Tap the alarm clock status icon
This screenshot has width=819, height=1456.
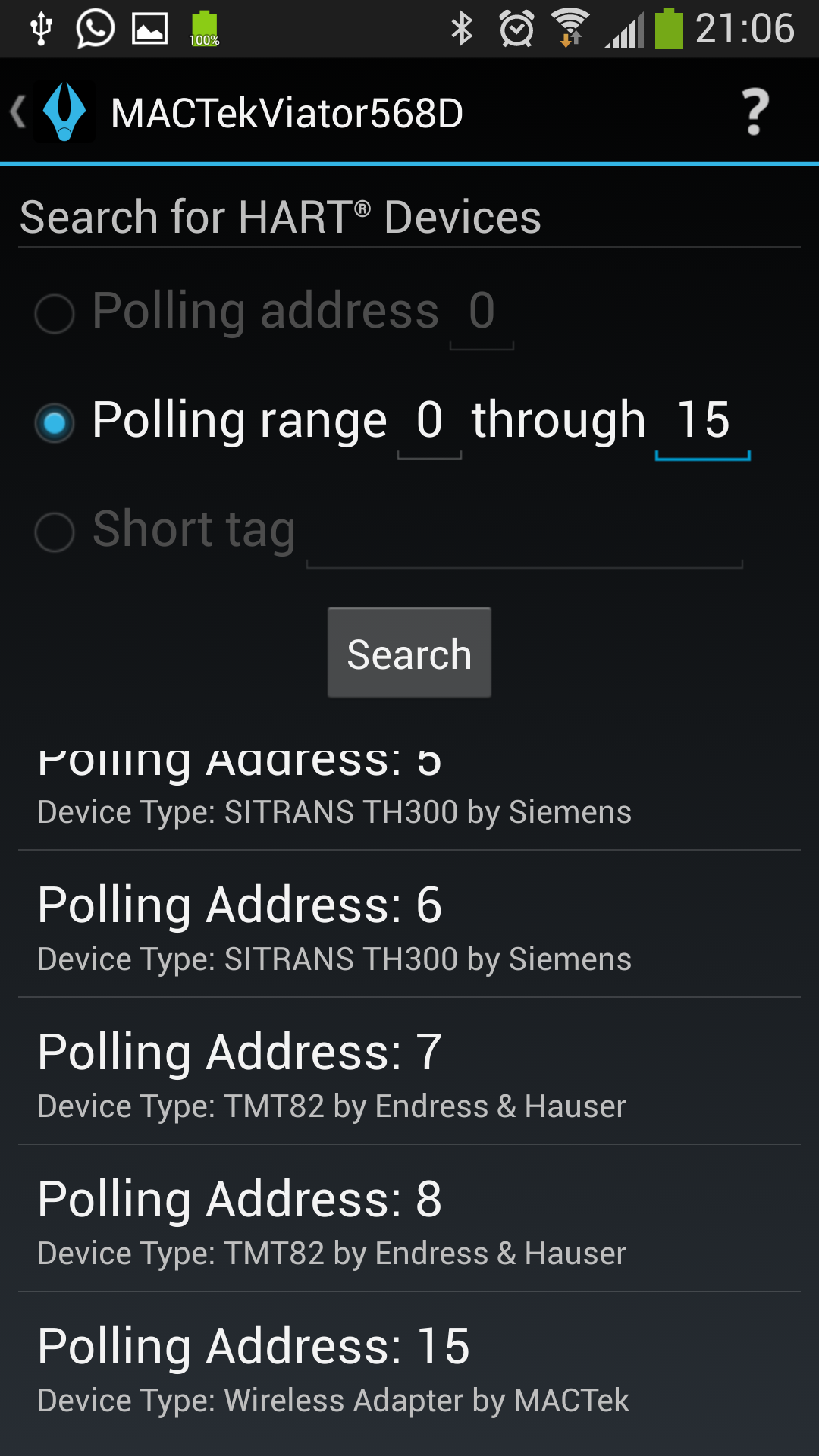pos(516,29)
